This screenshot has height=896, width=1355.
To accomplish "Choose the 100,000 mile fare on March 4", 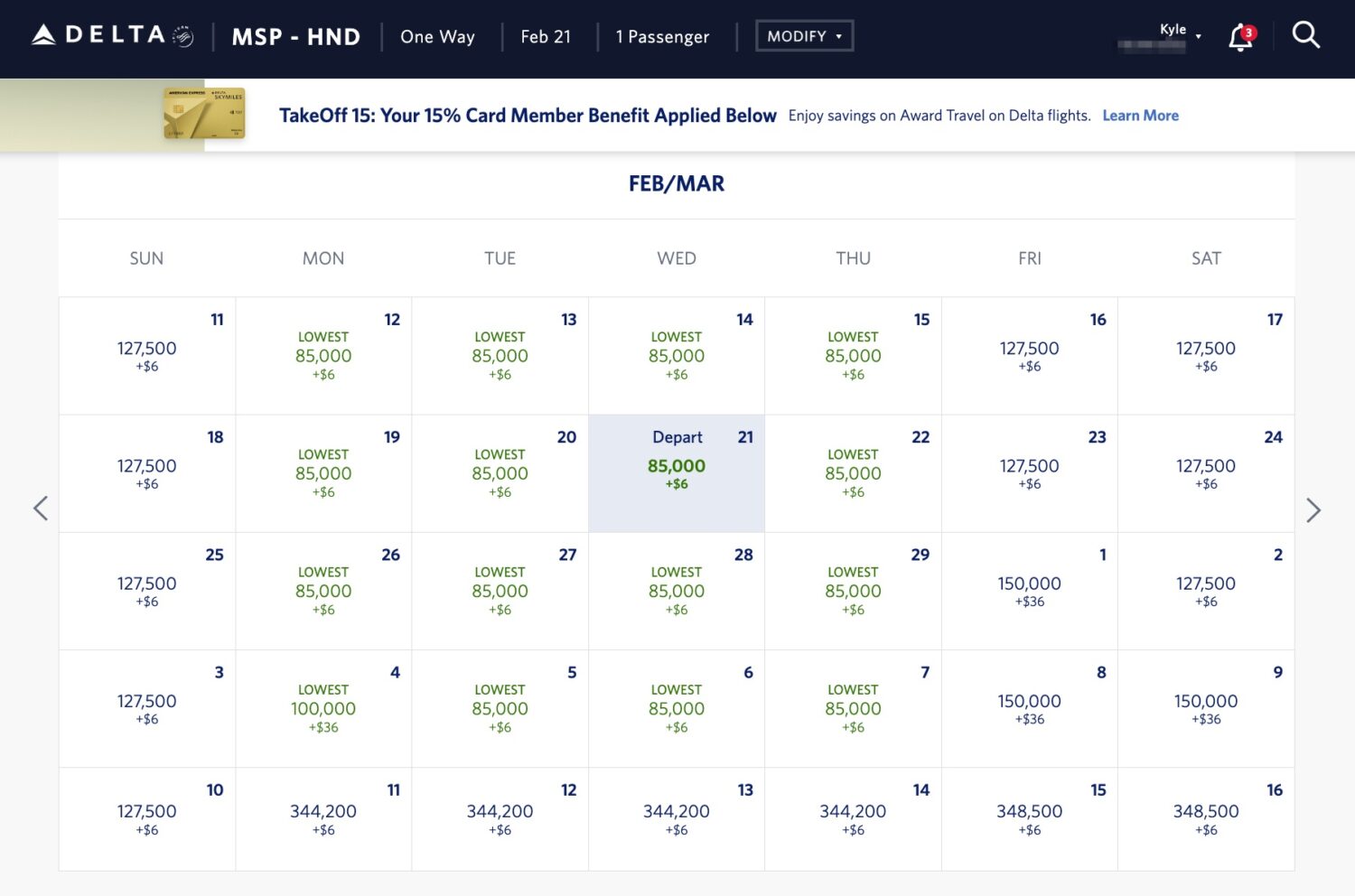I will [322, 708].
